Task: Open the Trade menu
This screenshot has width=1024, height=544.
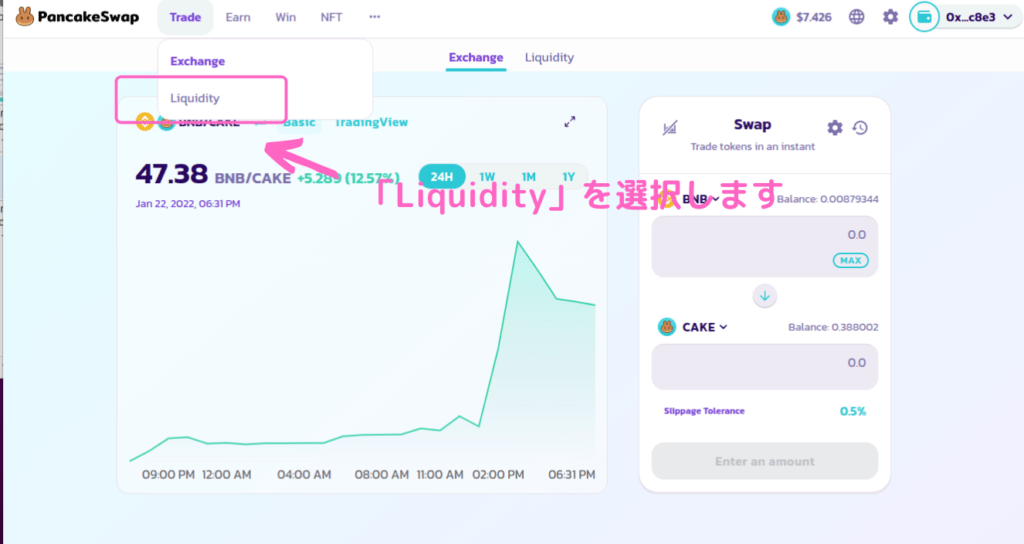Action: click(185, 17)
